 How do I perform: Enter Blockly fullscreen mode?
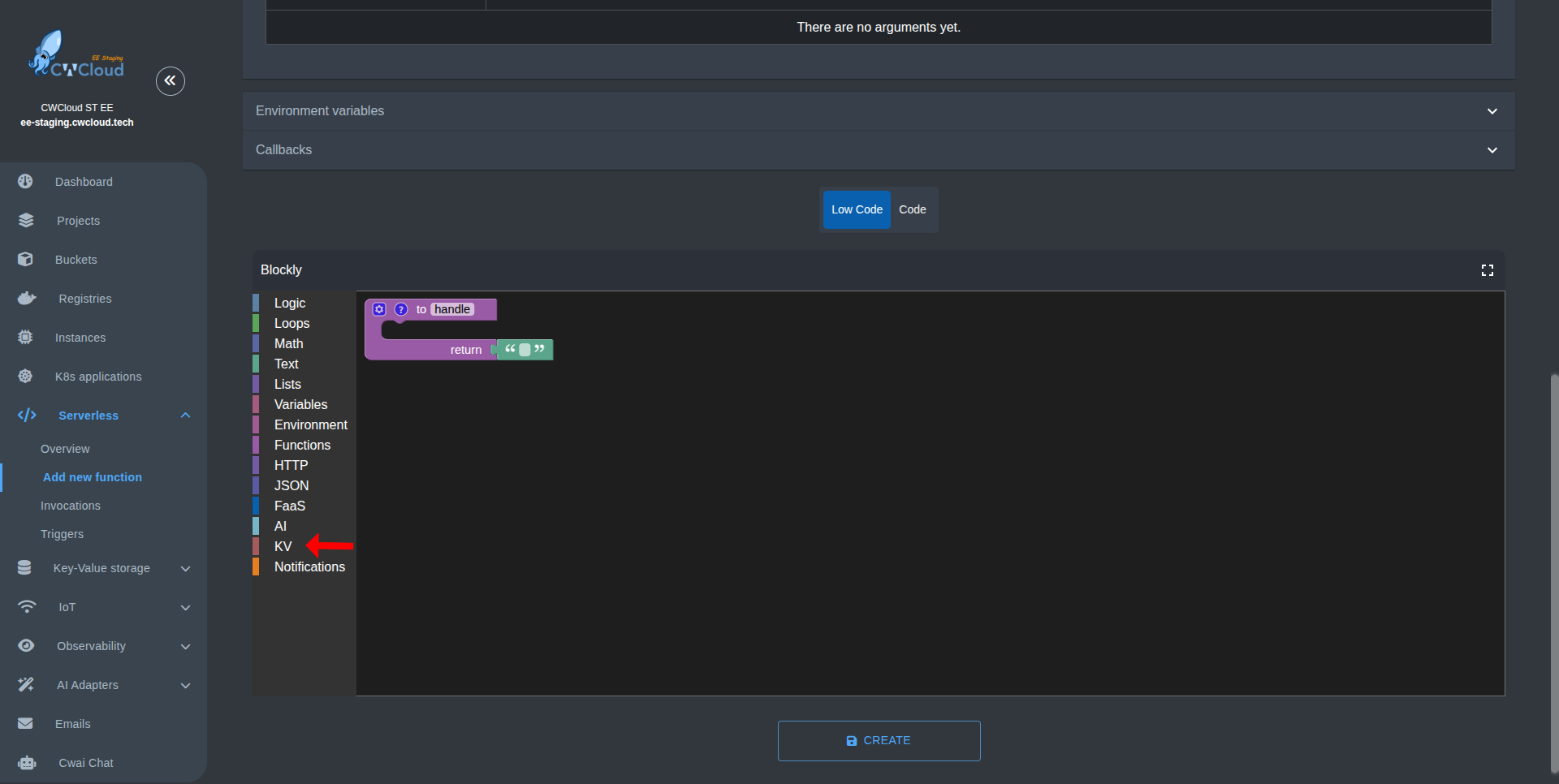(1488, 270)
